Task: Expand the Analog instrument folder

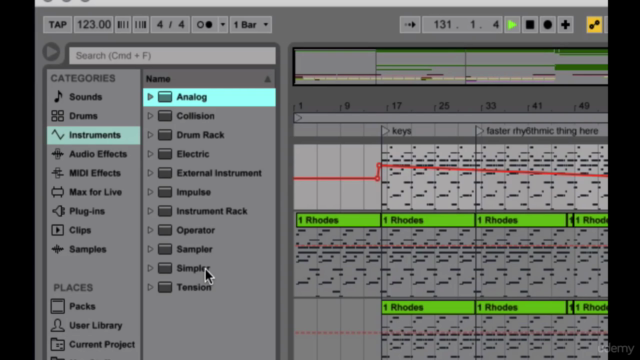Action: [x=150, y=97]
